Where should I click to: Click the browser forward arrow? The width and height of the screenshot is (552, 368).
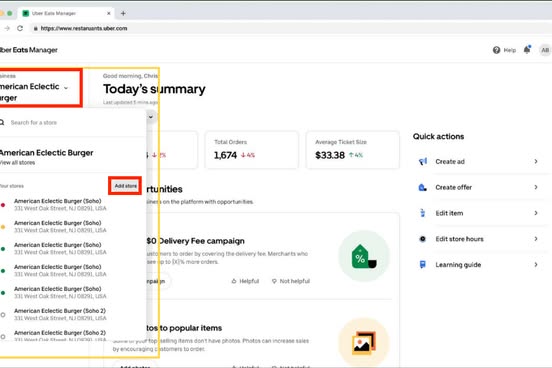tap(7, 28)
